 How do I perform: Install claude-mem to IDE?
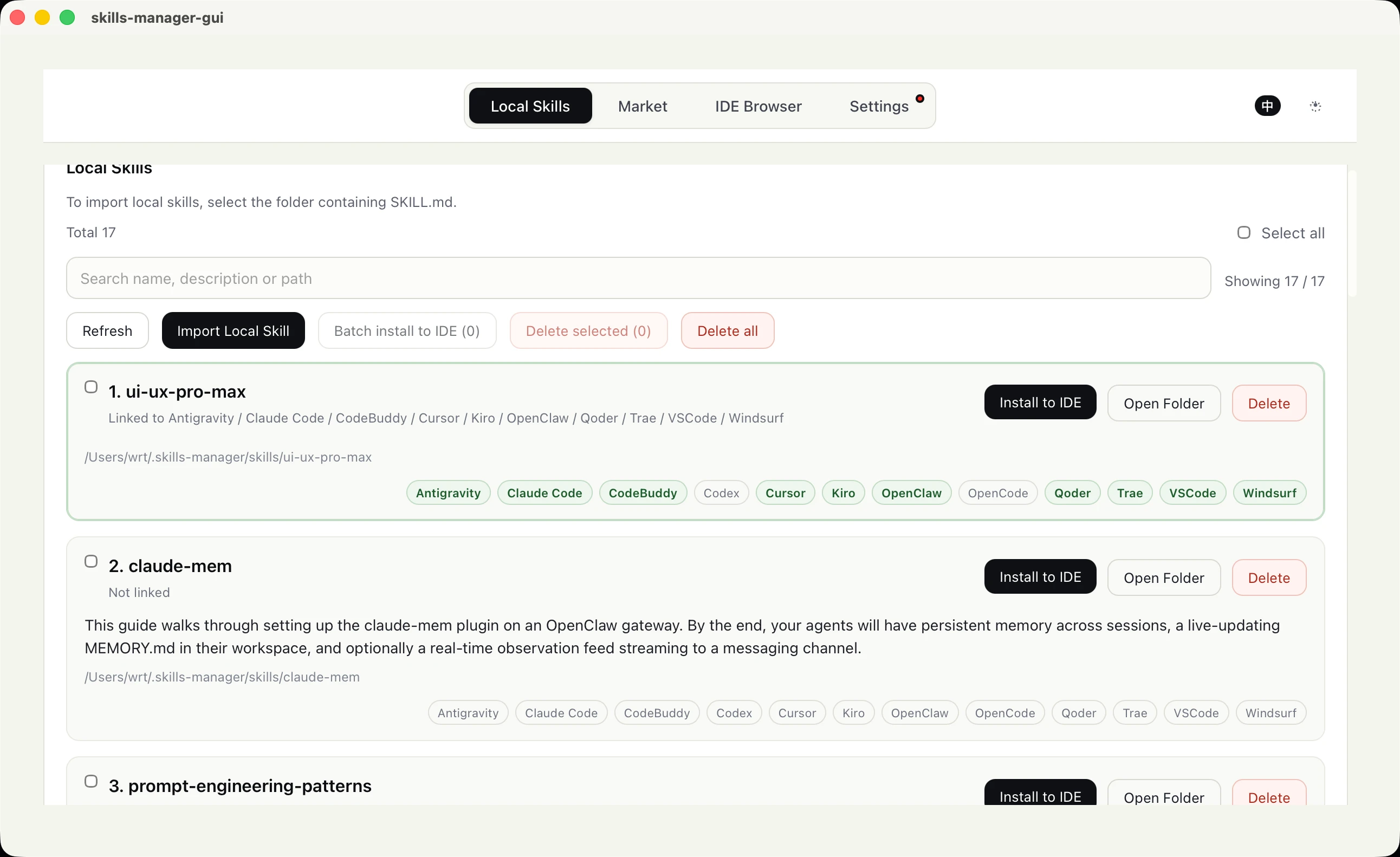(x=1040, y=576)
